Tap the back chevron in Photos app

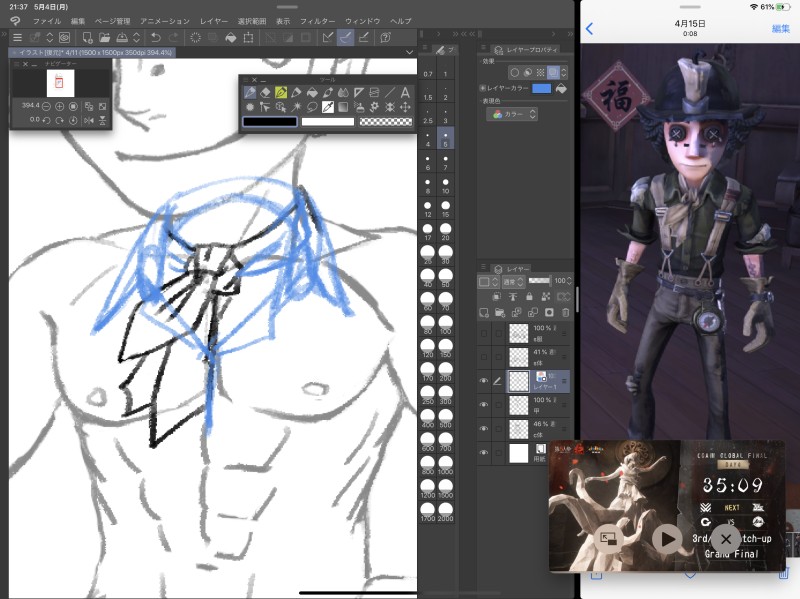point(590,28)
